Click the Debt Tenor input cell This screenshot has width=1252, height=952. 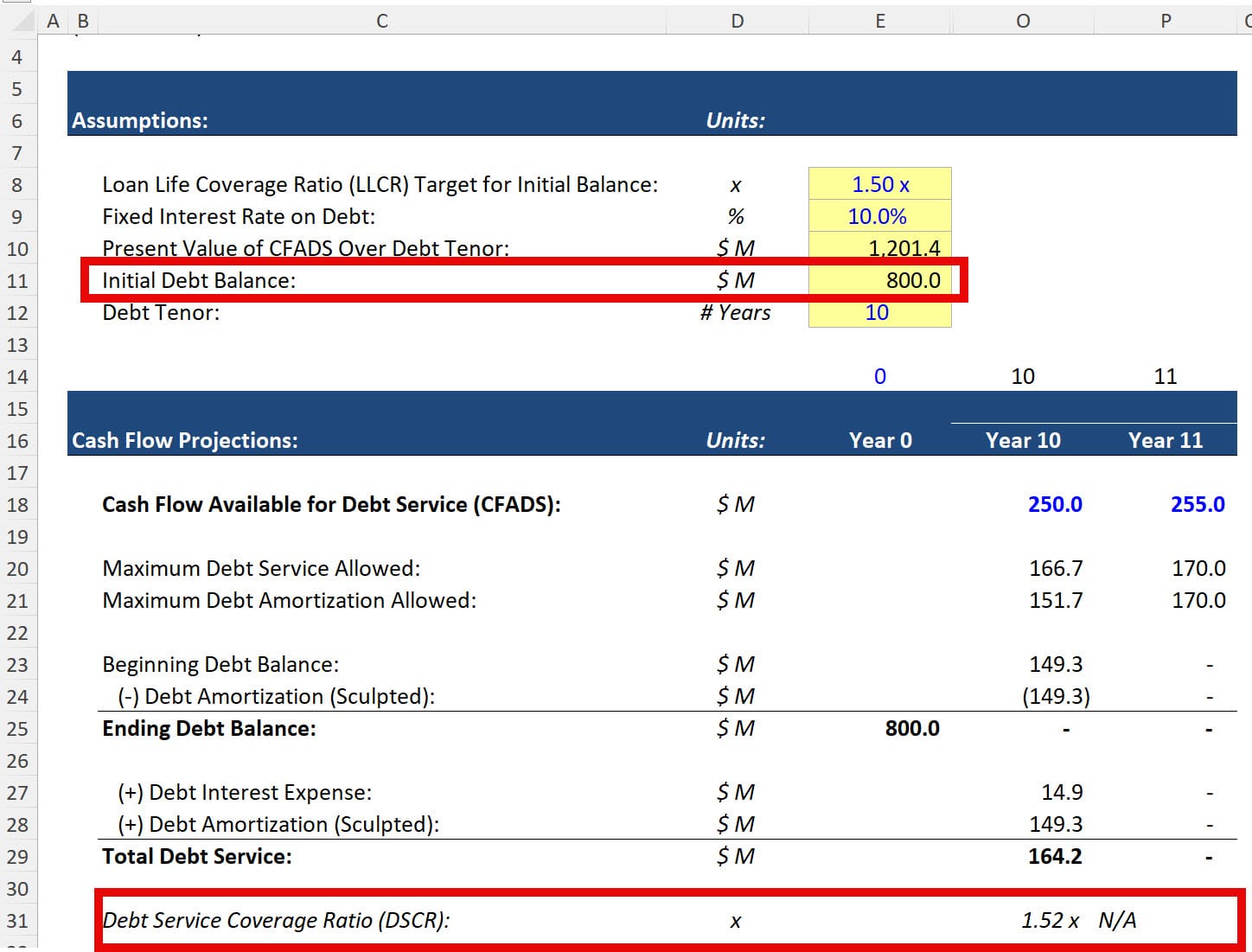(x=879, y=312)
